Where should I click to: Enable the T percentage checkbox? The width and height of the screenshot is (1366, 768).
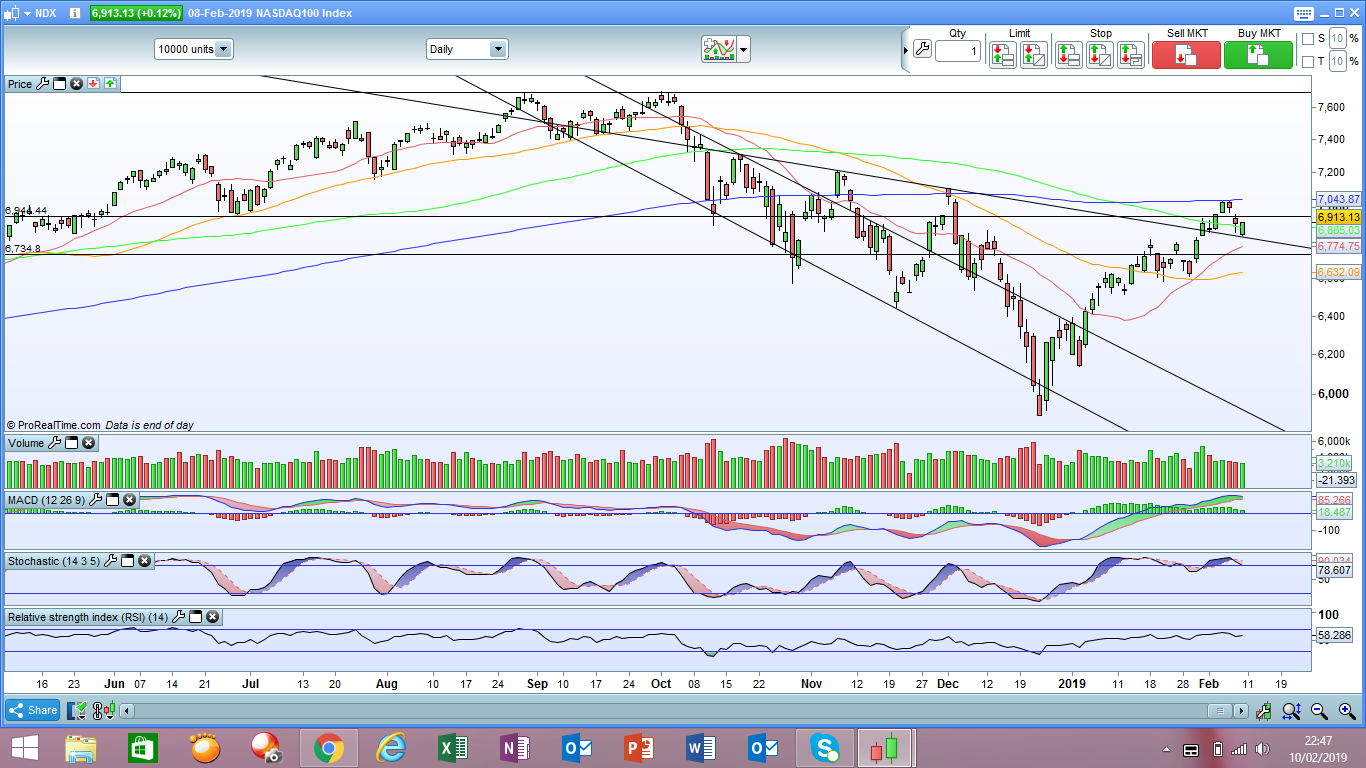pyautogui.click(x=1307, y=62)
